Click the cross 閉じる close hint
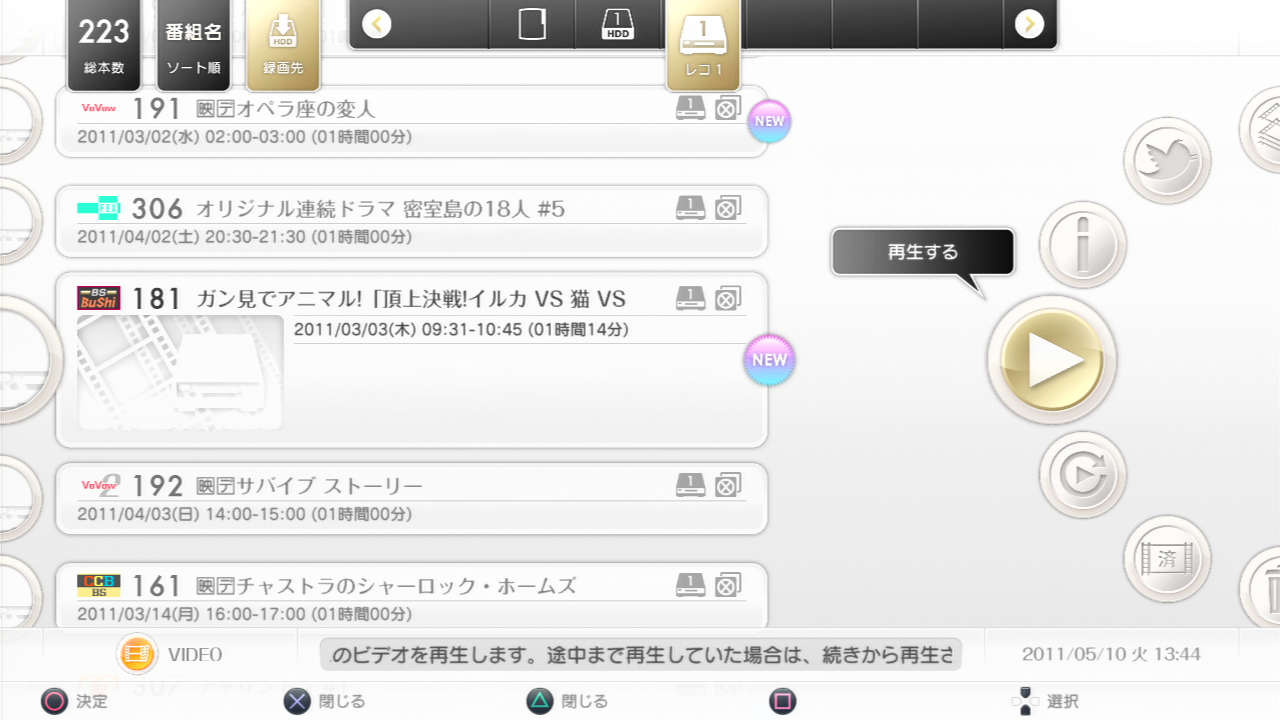Screen dimensions: 1280x720 click(x=325, y=702)
